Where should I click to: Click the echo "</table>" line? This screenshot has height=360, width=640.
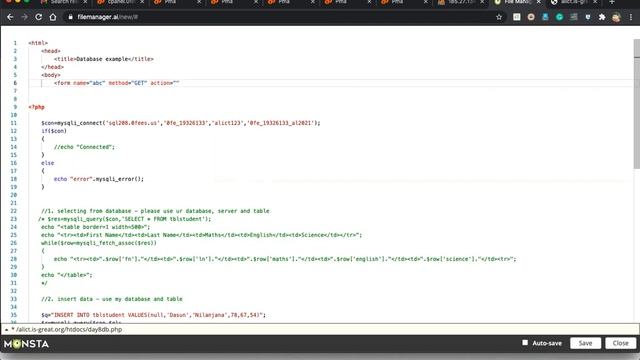point(67,275)
